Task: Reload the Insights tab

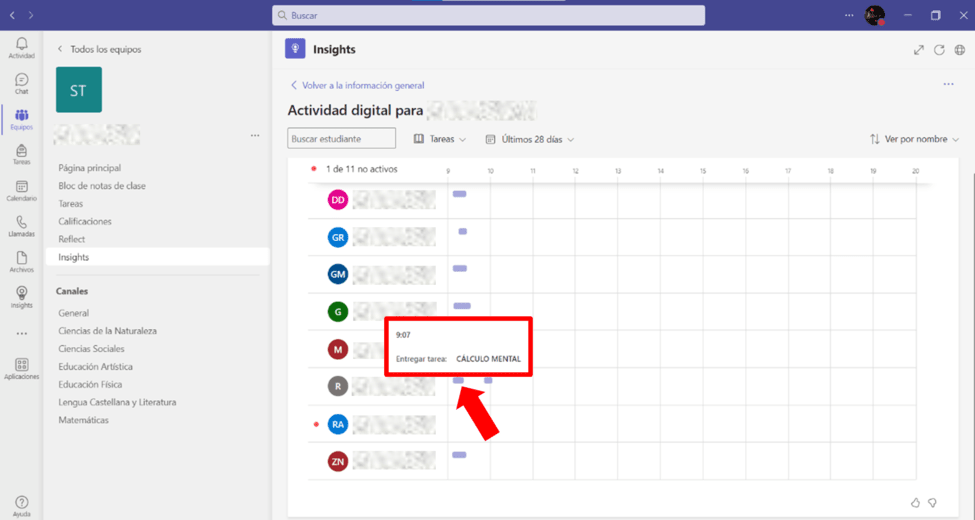Action: 939,50
